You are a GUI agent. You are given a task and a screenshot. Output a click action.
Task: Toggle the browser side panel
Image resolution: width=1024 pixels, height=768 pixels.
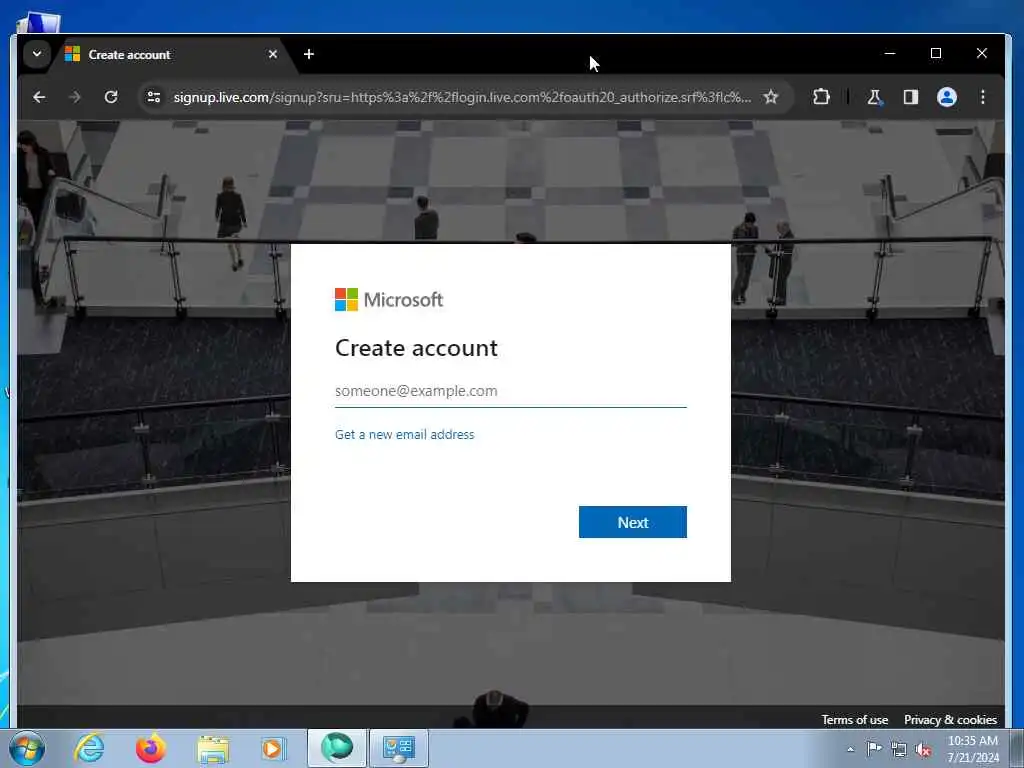(x=910, y=97)
